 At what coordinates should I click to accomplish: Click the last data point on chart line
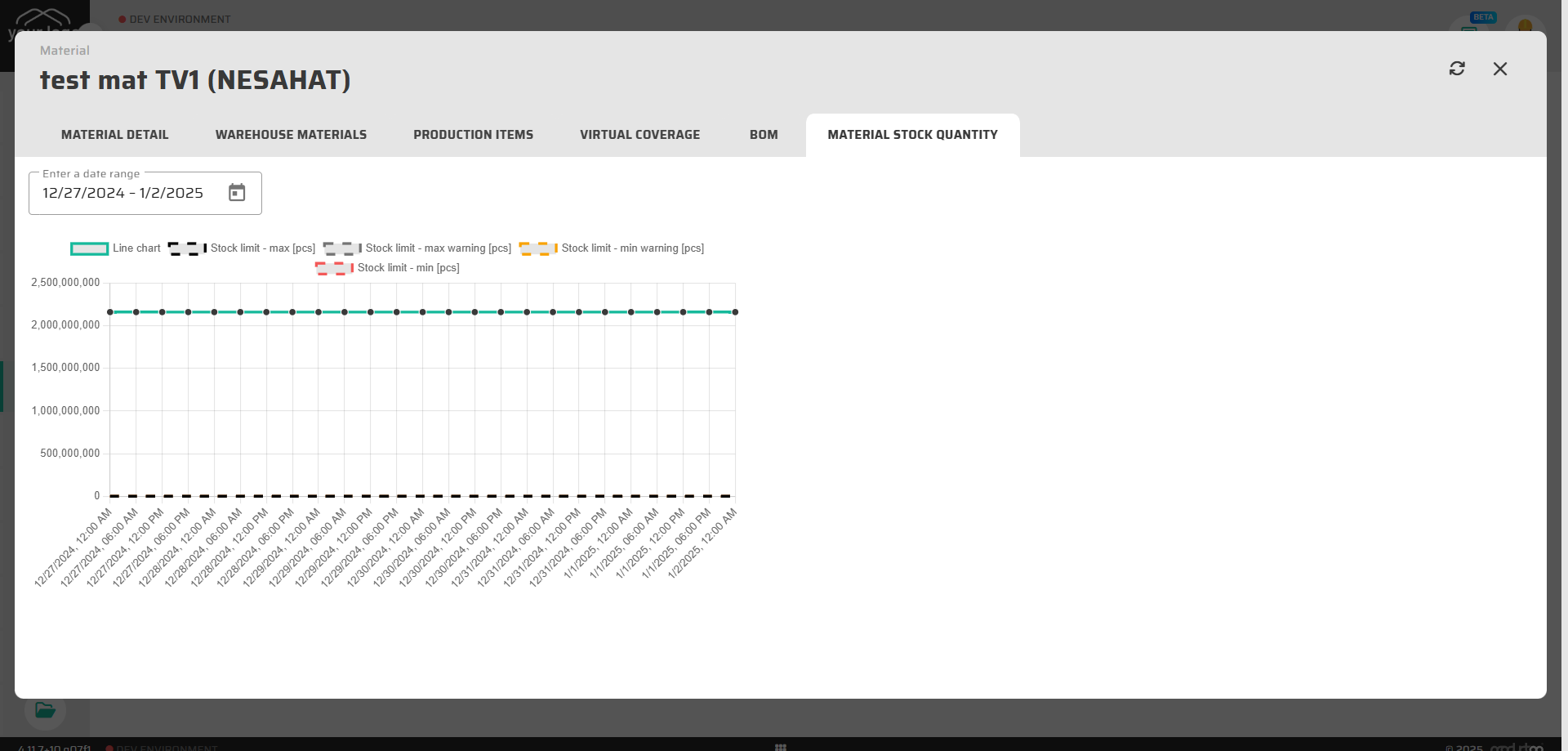[x=735, y=312]
